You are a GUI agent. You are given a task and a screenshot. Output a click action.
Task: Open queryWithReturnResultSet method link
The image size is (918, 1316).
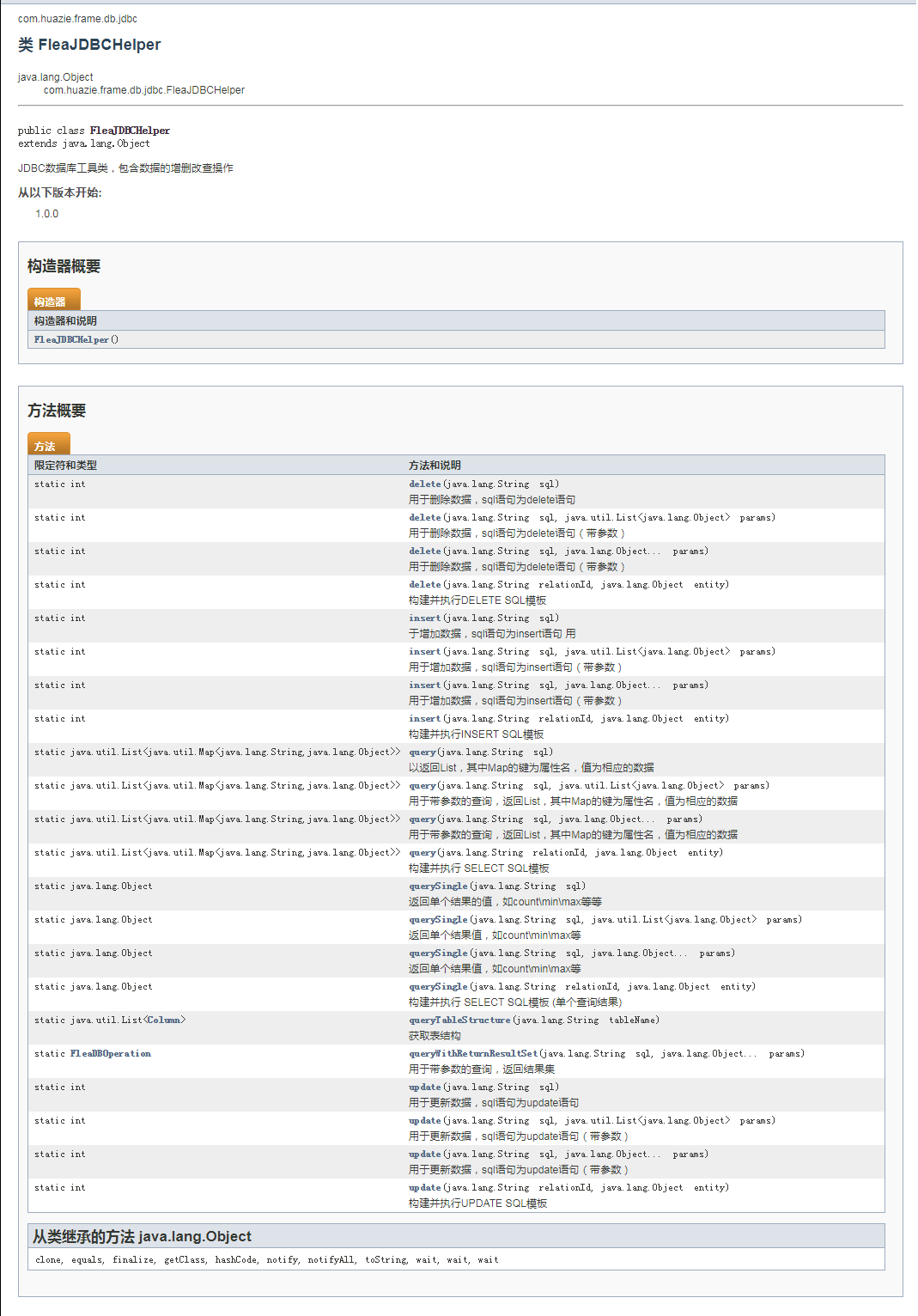(473, 1053)
